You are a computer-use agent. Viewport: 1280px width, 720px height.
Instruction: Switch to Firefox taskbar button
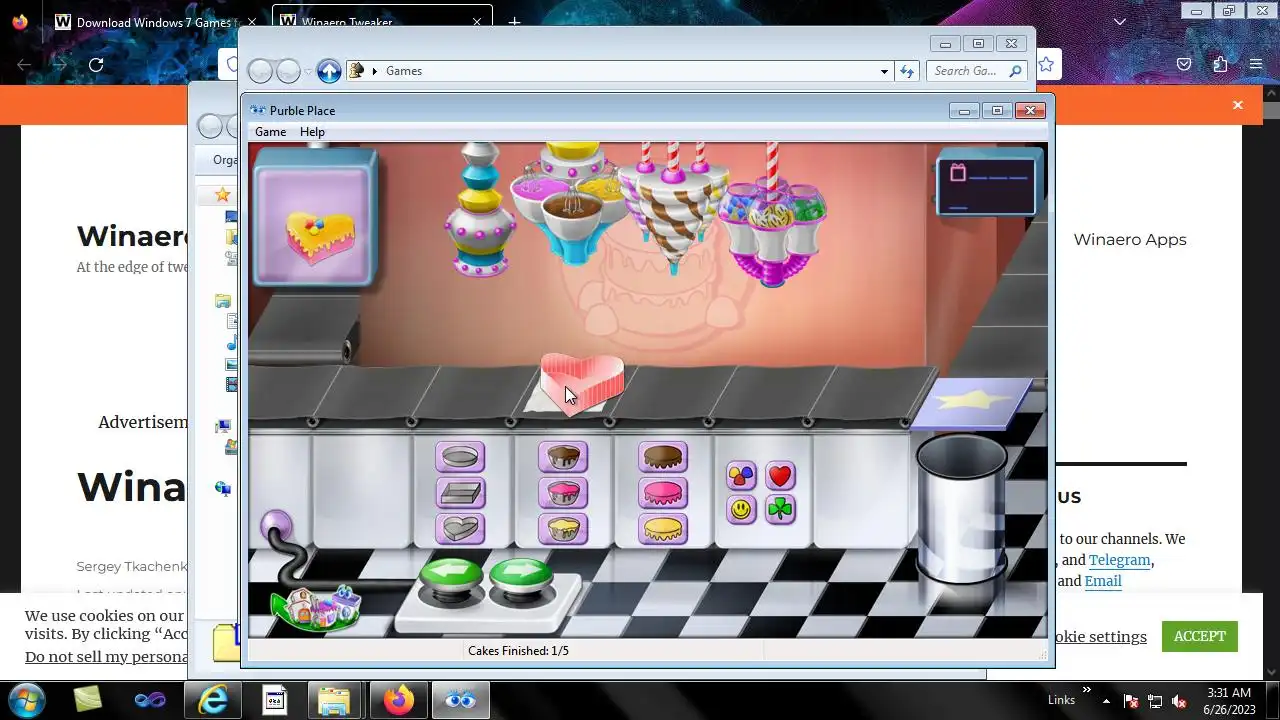[398, 700]
